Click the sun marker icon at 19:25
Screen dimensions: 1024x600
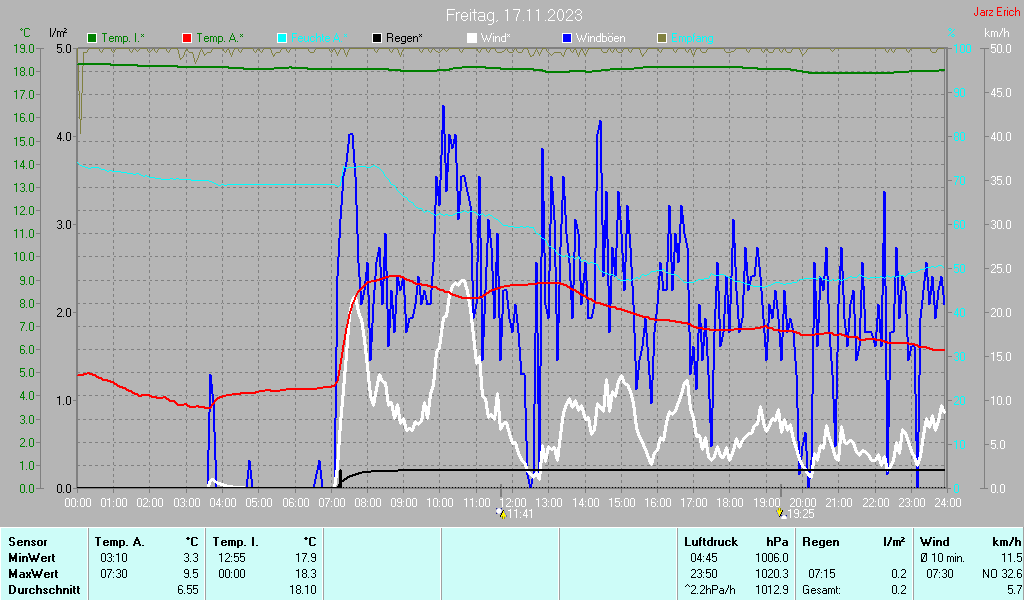coord(782,513)
